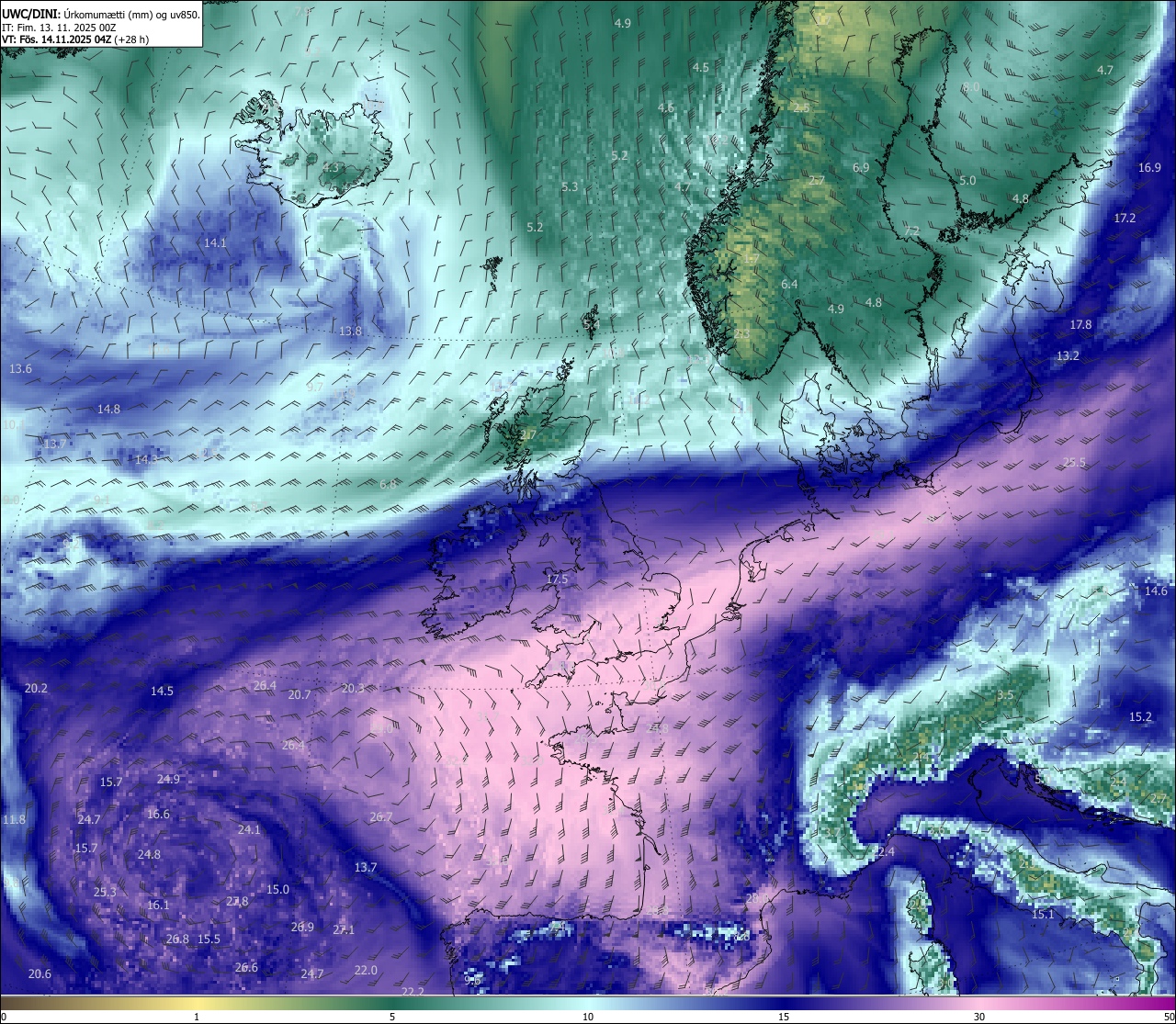1176x1024 pixels.
Task: Click the 24.9 value on the map
Action: tap(168, 779)
